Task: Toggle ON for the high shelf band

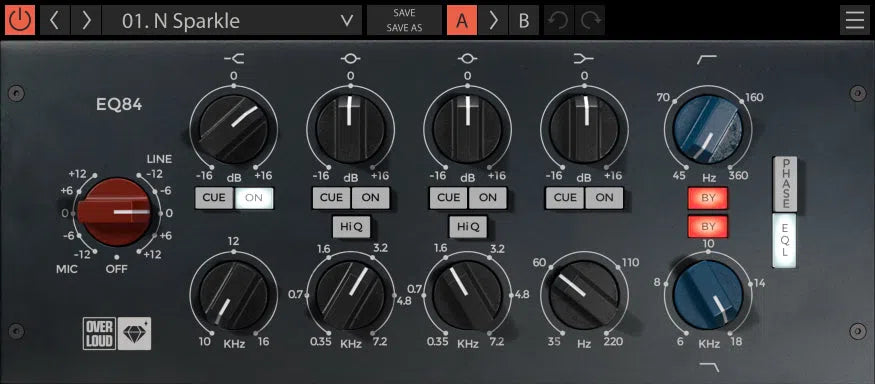Action: (x=254, y=198)
